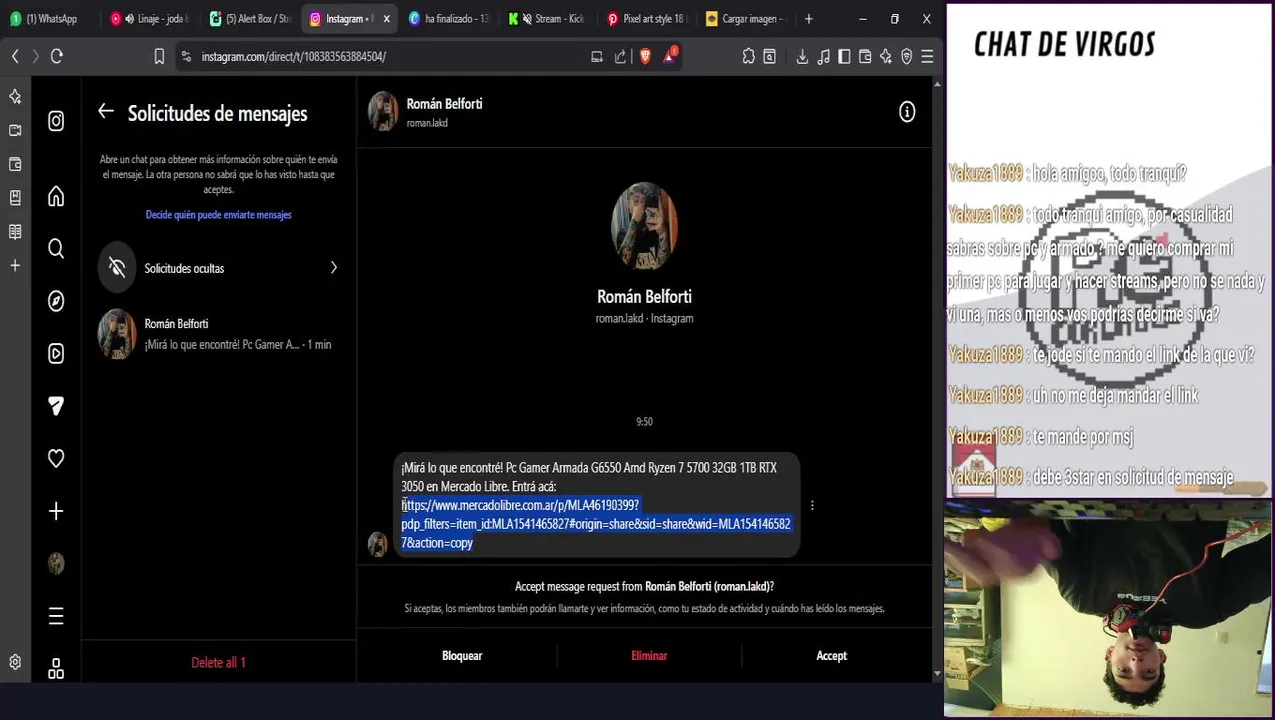The height and width of the screenshot is (720, 1275).
Task: Click the Instagram logo icon
Action: (56, 121)
